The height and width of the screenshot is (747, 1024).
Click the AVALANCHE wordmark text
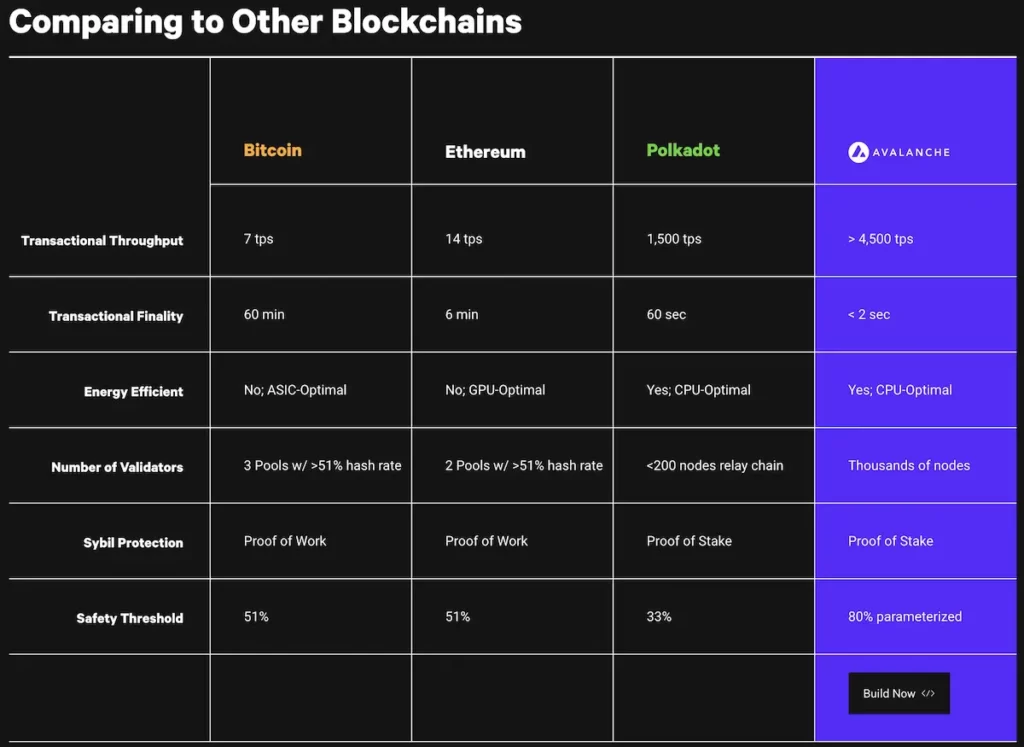coord(911,152)
